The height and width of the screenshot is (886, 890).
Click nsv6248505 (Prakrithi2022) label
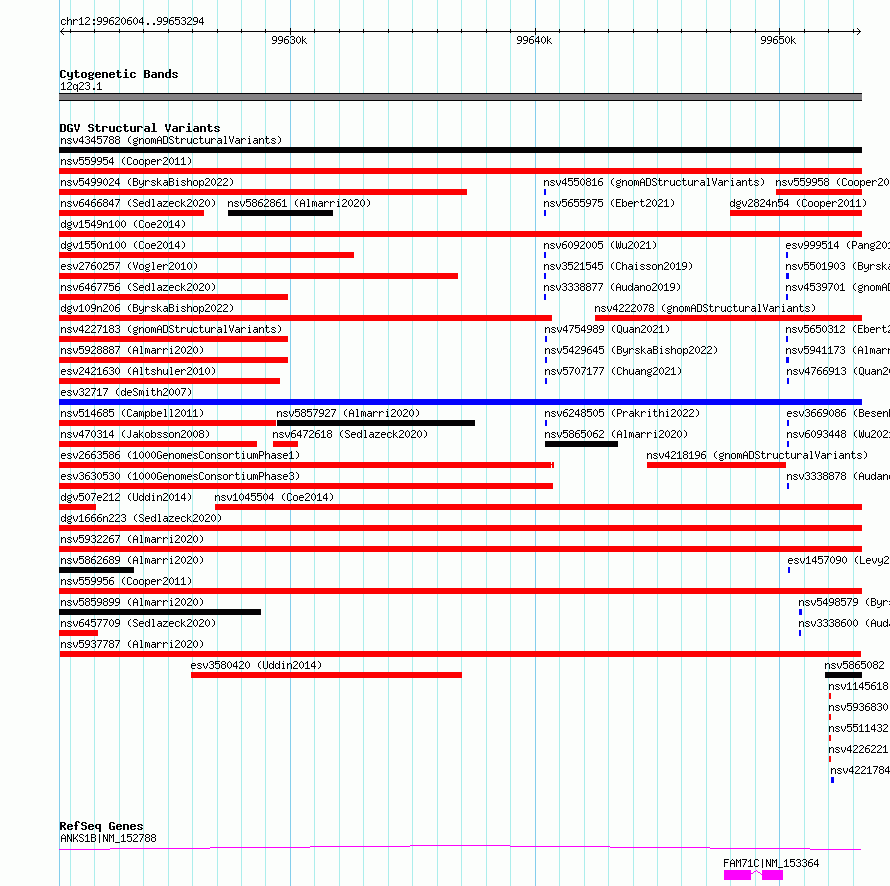(x=622, y=413)
